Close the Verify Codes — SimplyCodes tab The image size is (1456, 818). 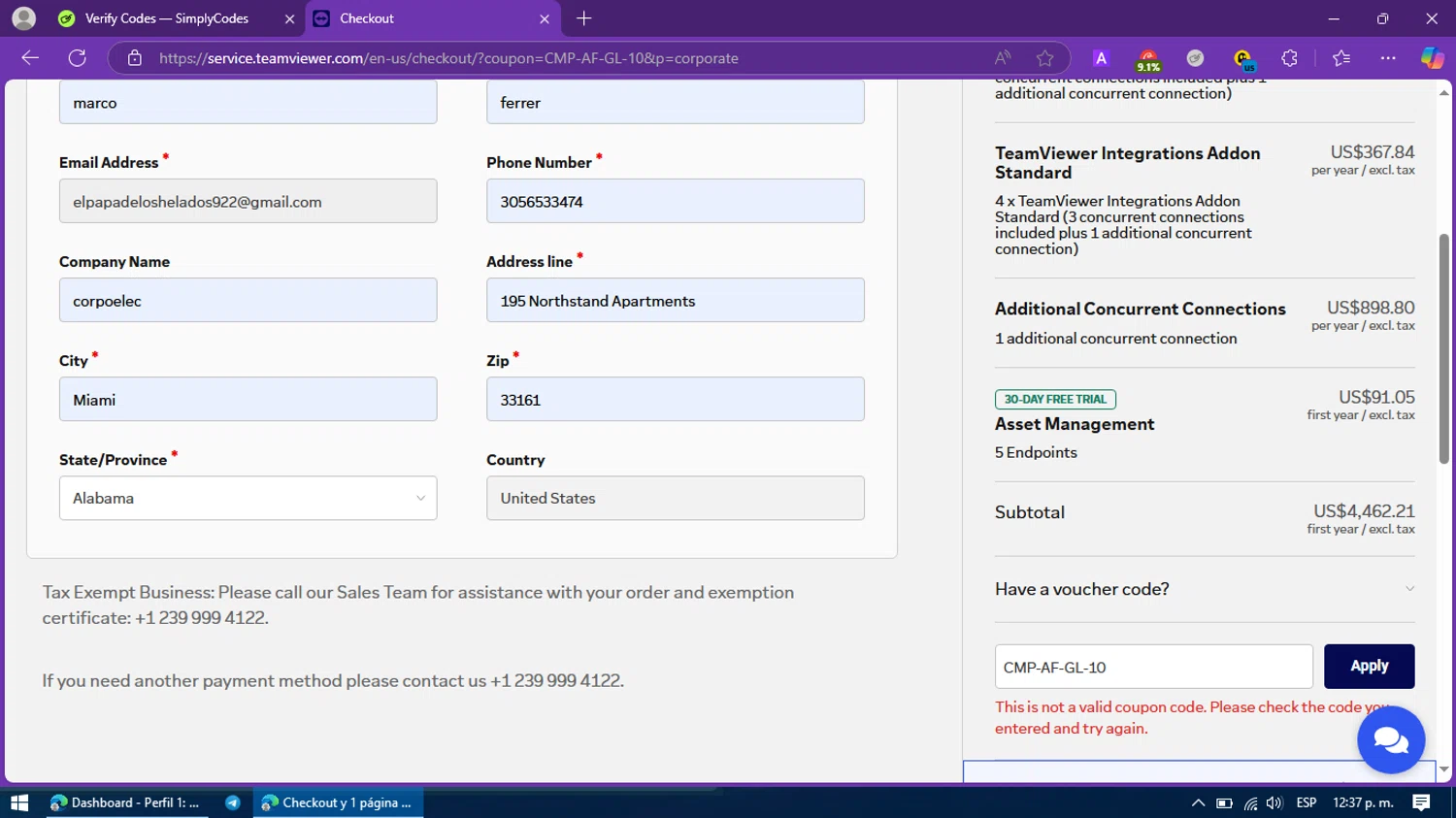click(289, 18)
